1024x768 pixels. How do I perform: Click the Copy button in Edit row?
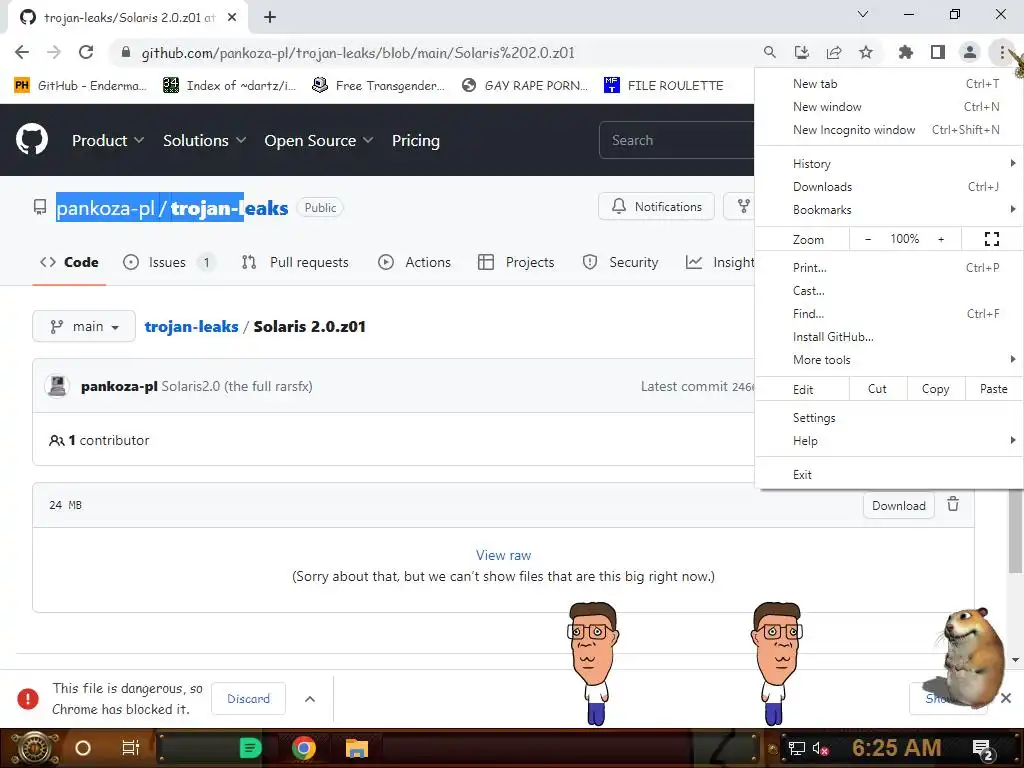935,389
